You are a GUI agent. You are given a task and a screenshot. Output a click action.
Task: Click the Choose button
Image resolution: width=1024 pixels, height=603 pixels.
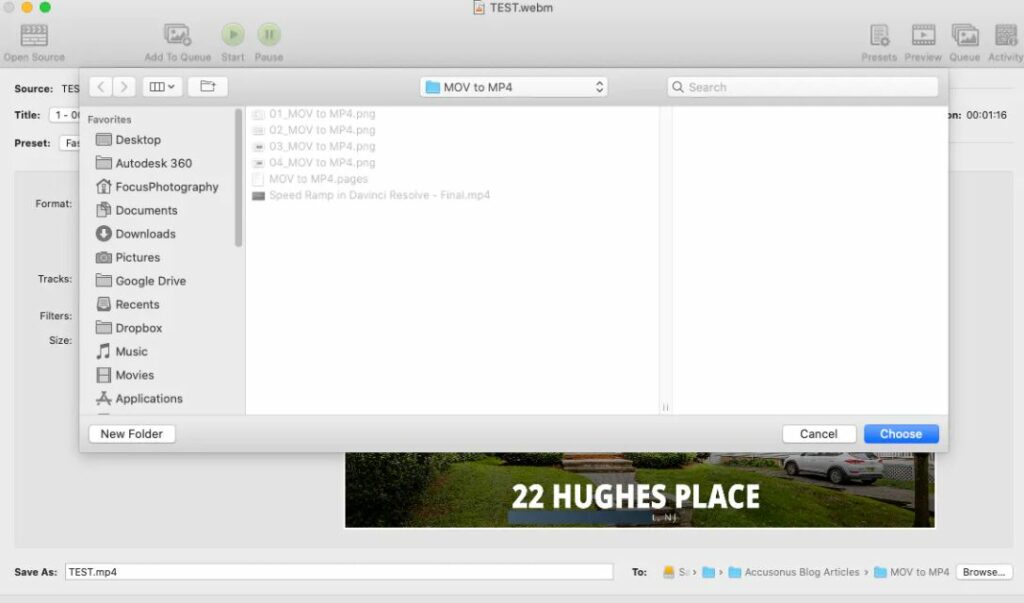(901, 434)
